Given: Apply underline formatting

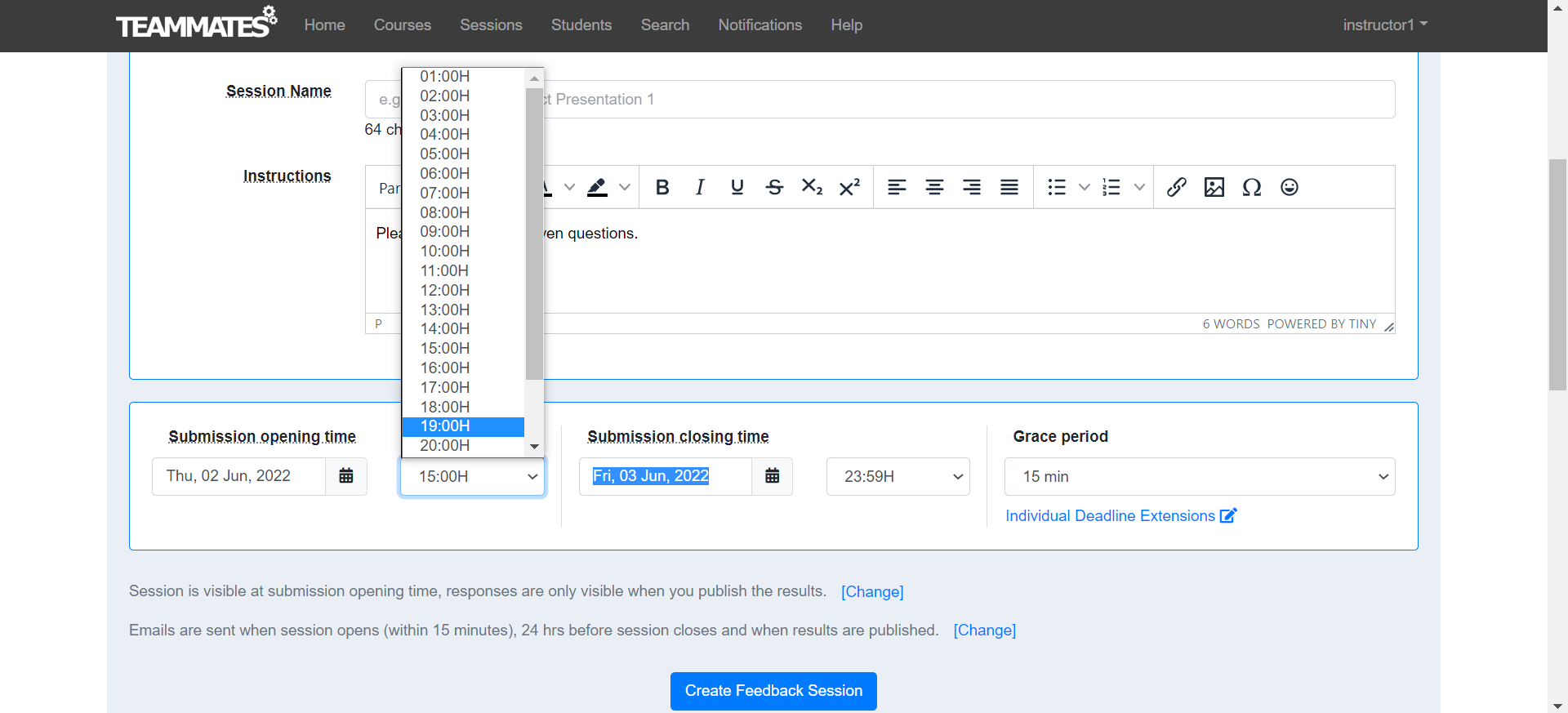Looking at the screenshot, I should click(737, 188).
